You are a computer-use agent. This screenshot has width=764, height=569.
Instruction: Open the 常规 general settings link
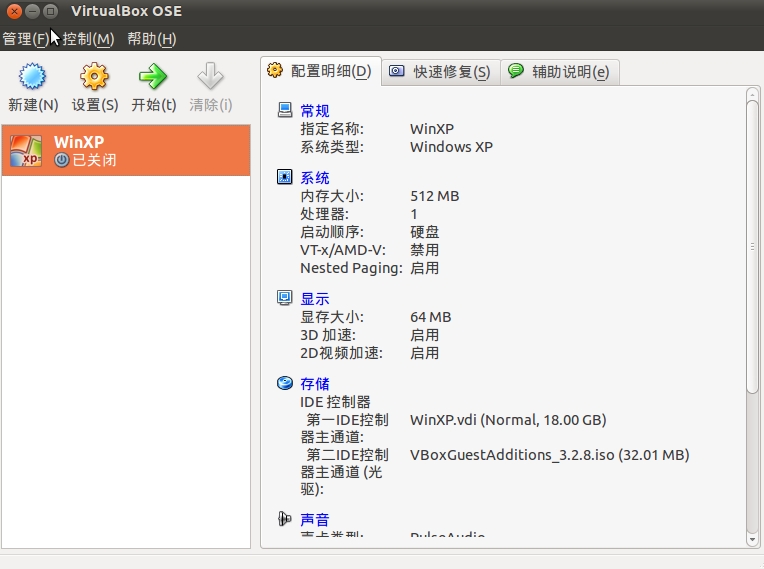click(315, 111)
